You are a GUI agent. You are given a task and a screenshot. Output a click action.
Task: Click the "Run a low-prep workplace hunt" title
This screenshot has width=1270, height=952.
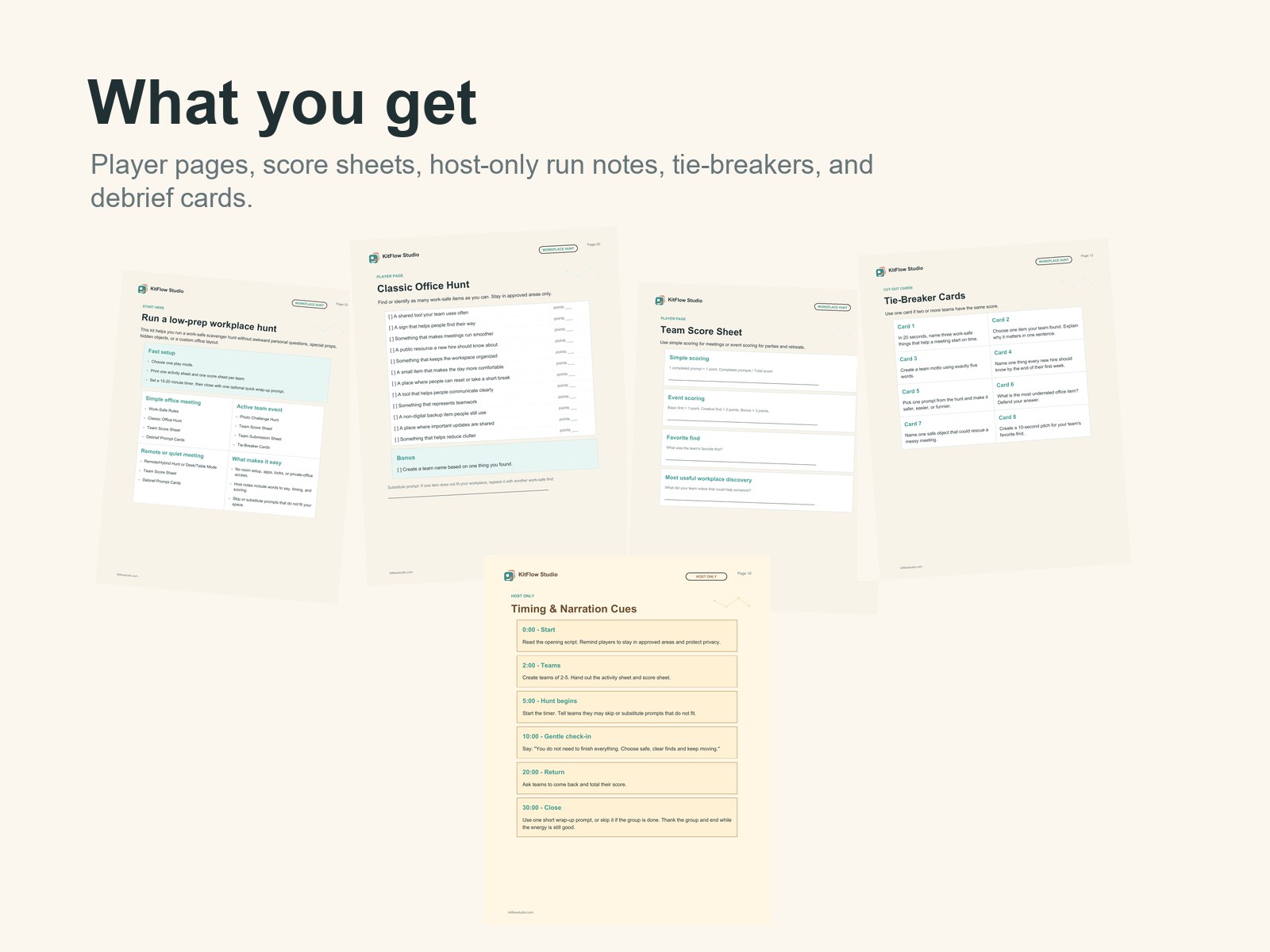[209, 323]
